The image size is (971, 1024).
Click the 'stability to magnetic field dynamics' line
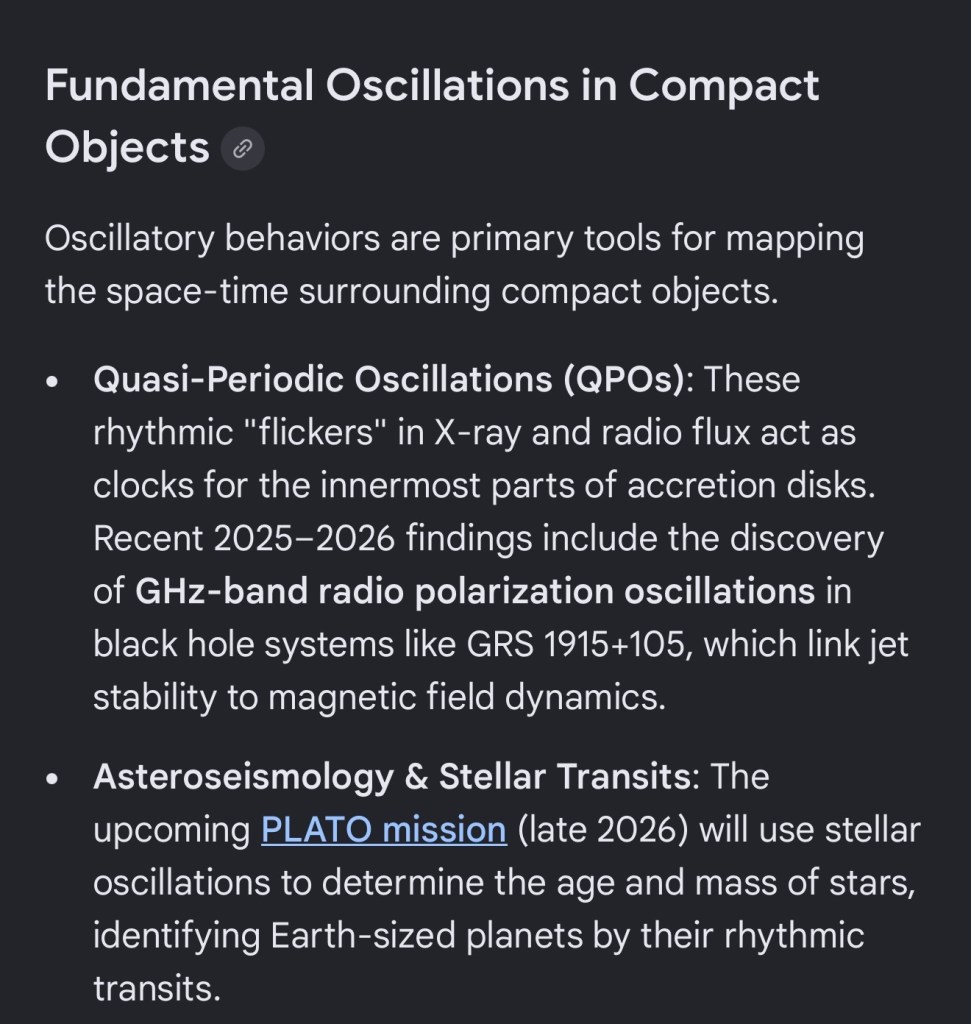point(378,698)
